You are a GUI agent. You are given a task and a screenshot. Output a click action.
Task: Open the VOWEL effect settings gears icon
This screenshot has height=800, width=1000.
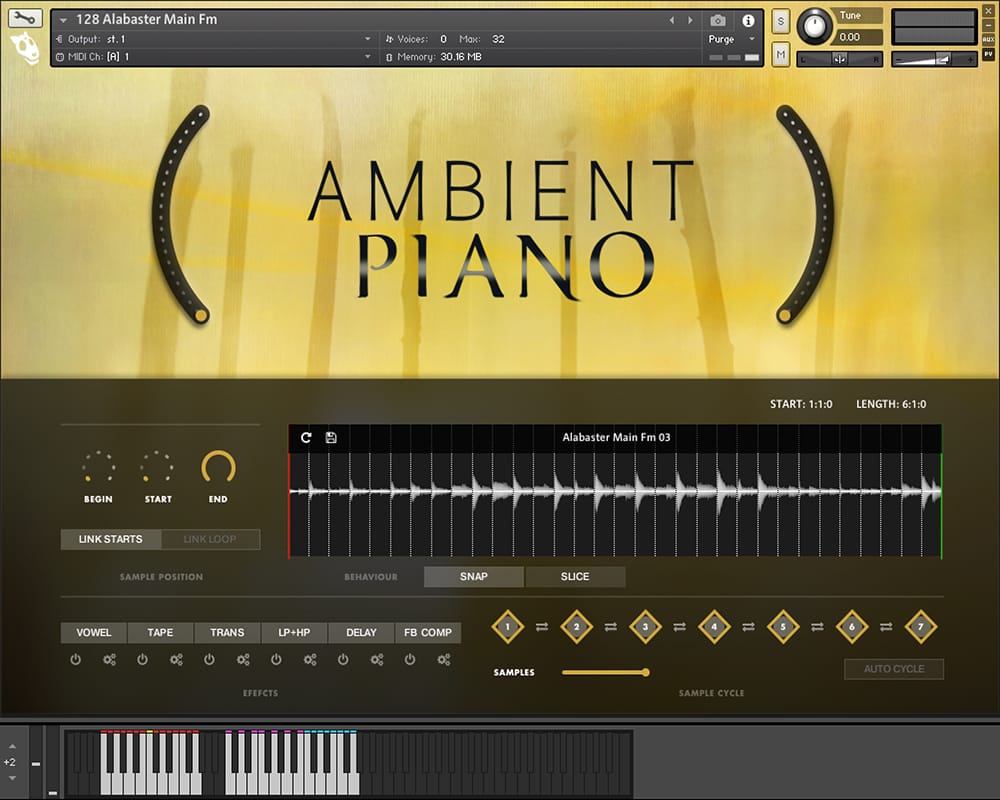point(110,660)
